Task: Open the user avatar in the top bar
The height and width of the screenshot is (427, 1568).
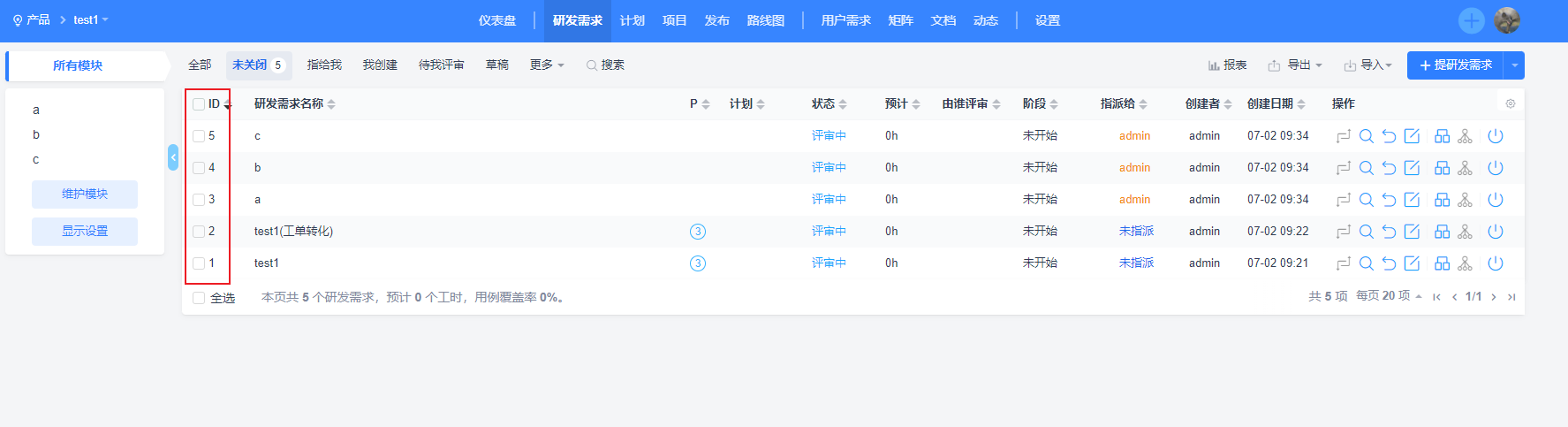Action: tap(1507, 20)
